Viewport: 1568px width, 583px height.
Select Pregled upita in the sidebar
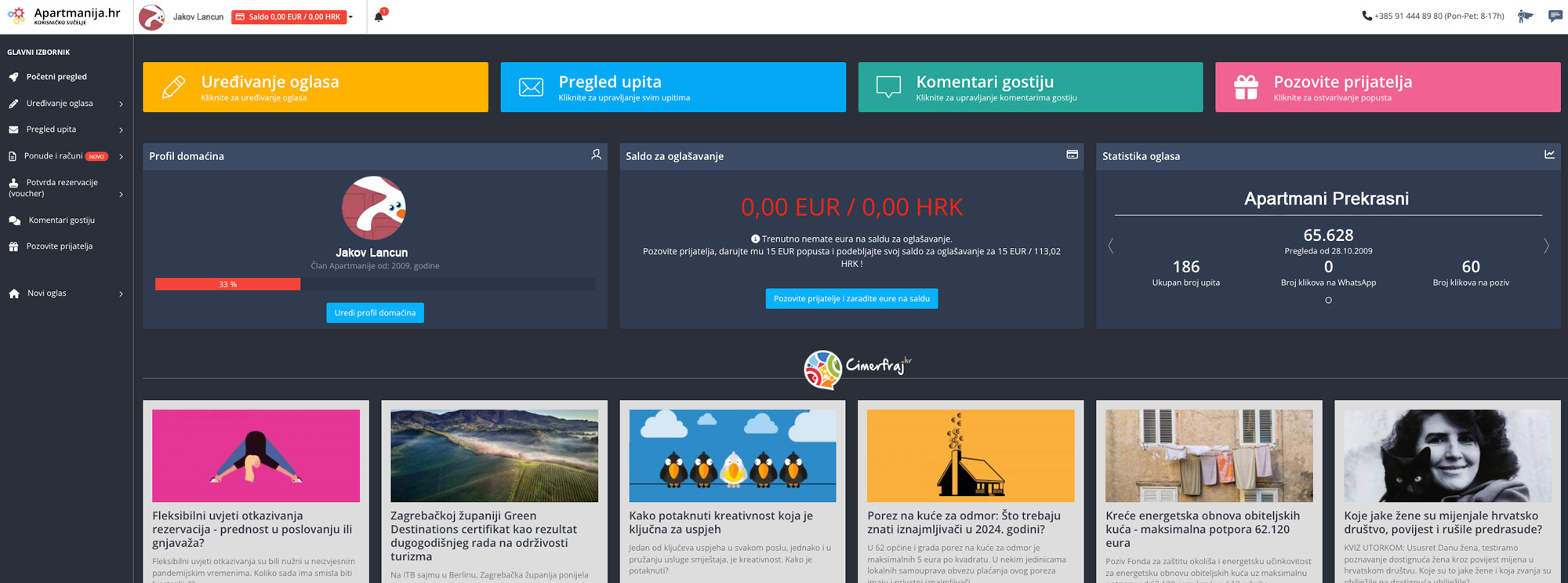tap(51, 129)
